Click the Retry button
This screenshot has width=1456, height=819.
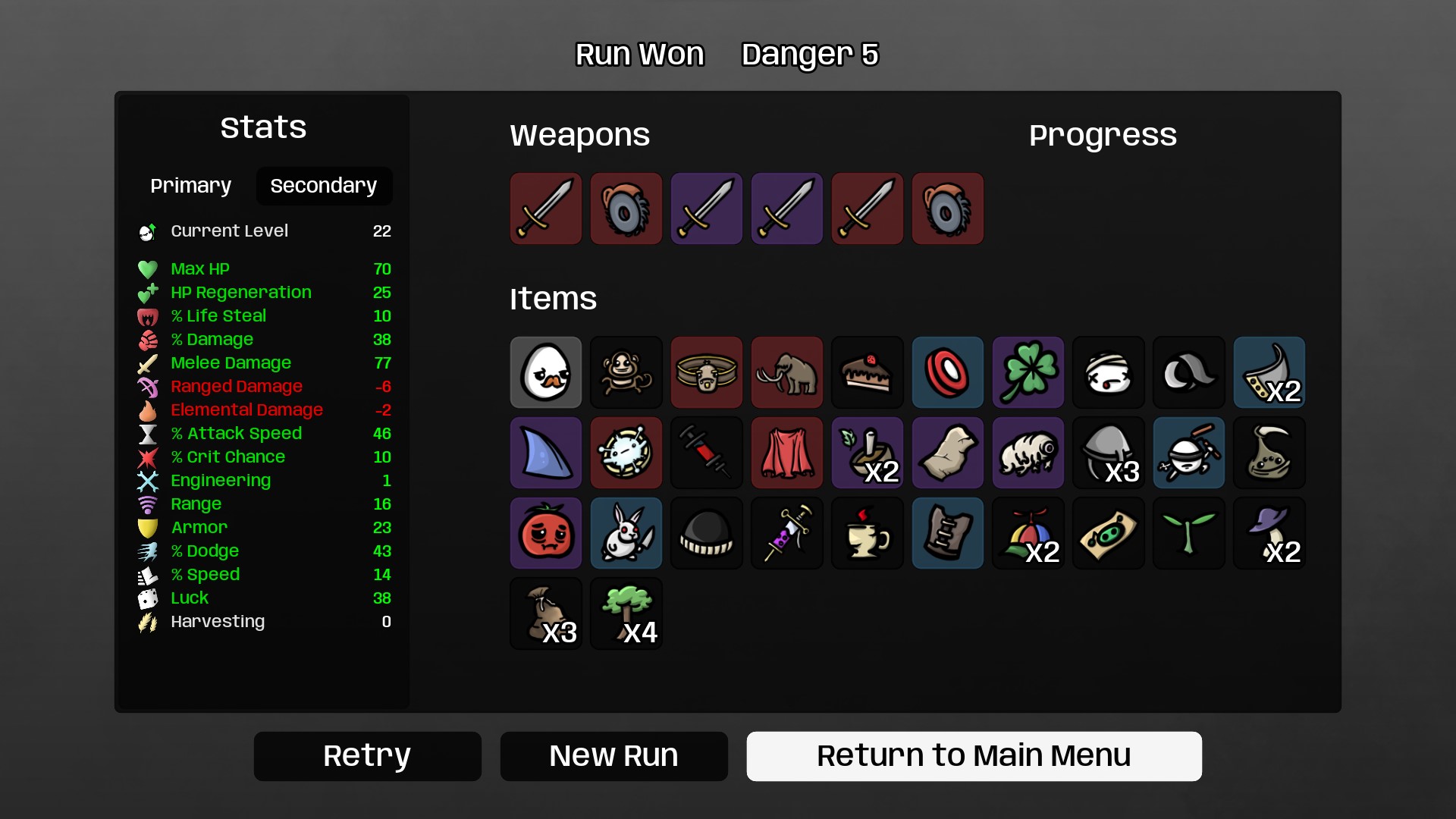[x=368, y=756]
